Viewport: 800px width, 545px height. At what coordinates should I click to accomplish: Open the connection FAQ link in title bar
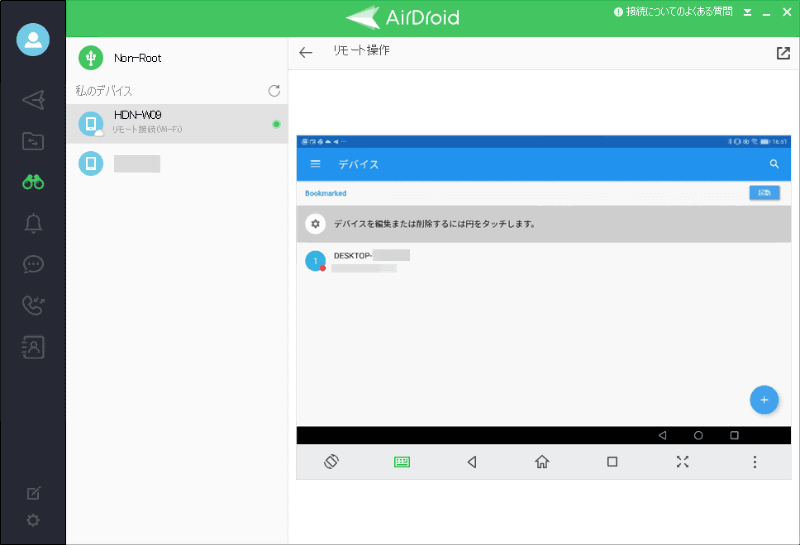[x=673, y=12]
